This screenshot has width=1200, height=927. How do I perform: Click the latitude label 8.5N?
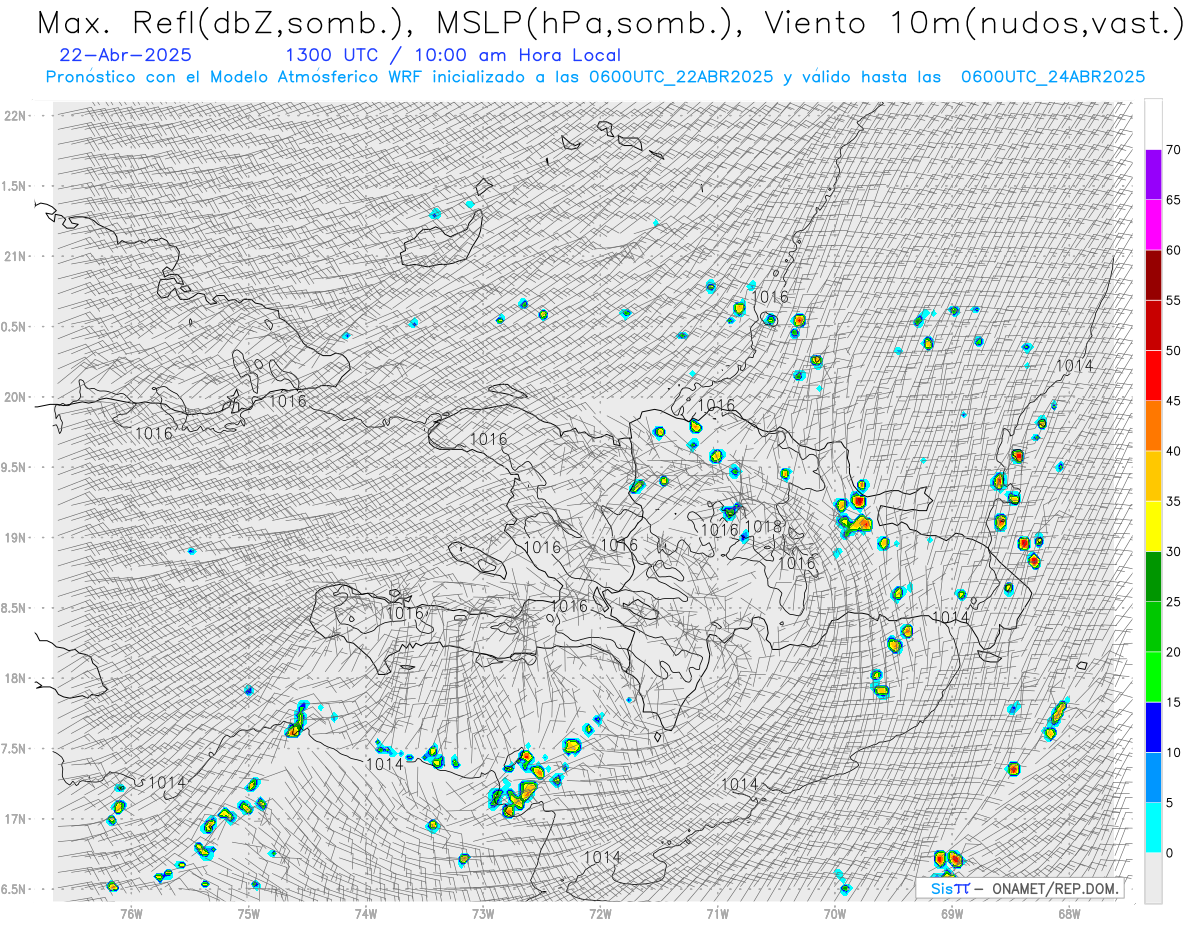coord(14,608)
